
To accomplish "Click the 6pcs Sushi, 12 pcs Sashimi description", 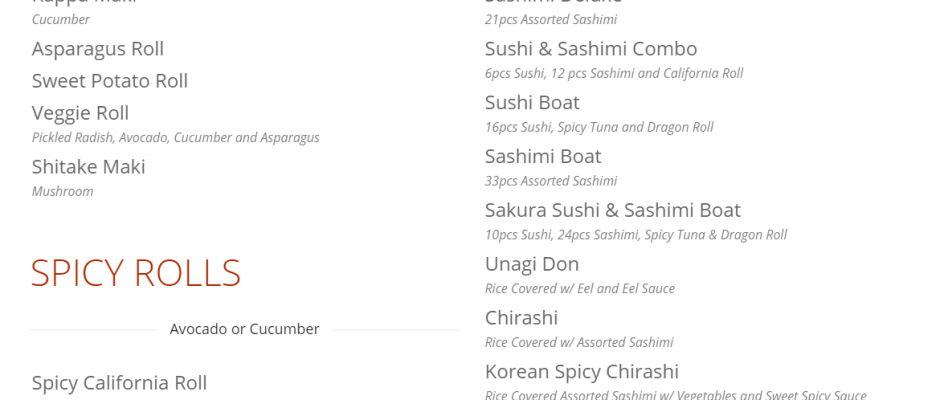I will tap(613, 74).
